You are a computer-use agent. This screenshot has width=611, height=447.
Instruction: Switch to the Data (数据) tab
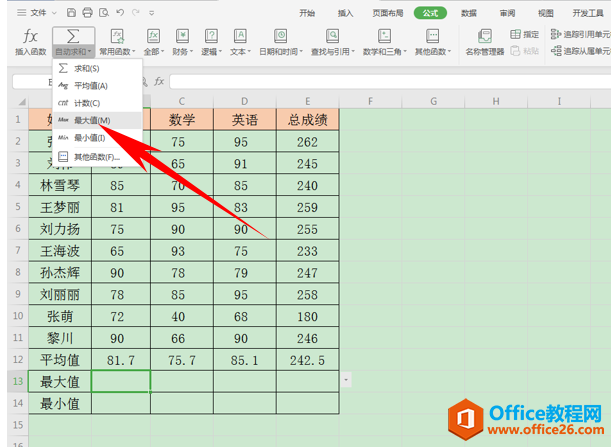tap(469, 13)
